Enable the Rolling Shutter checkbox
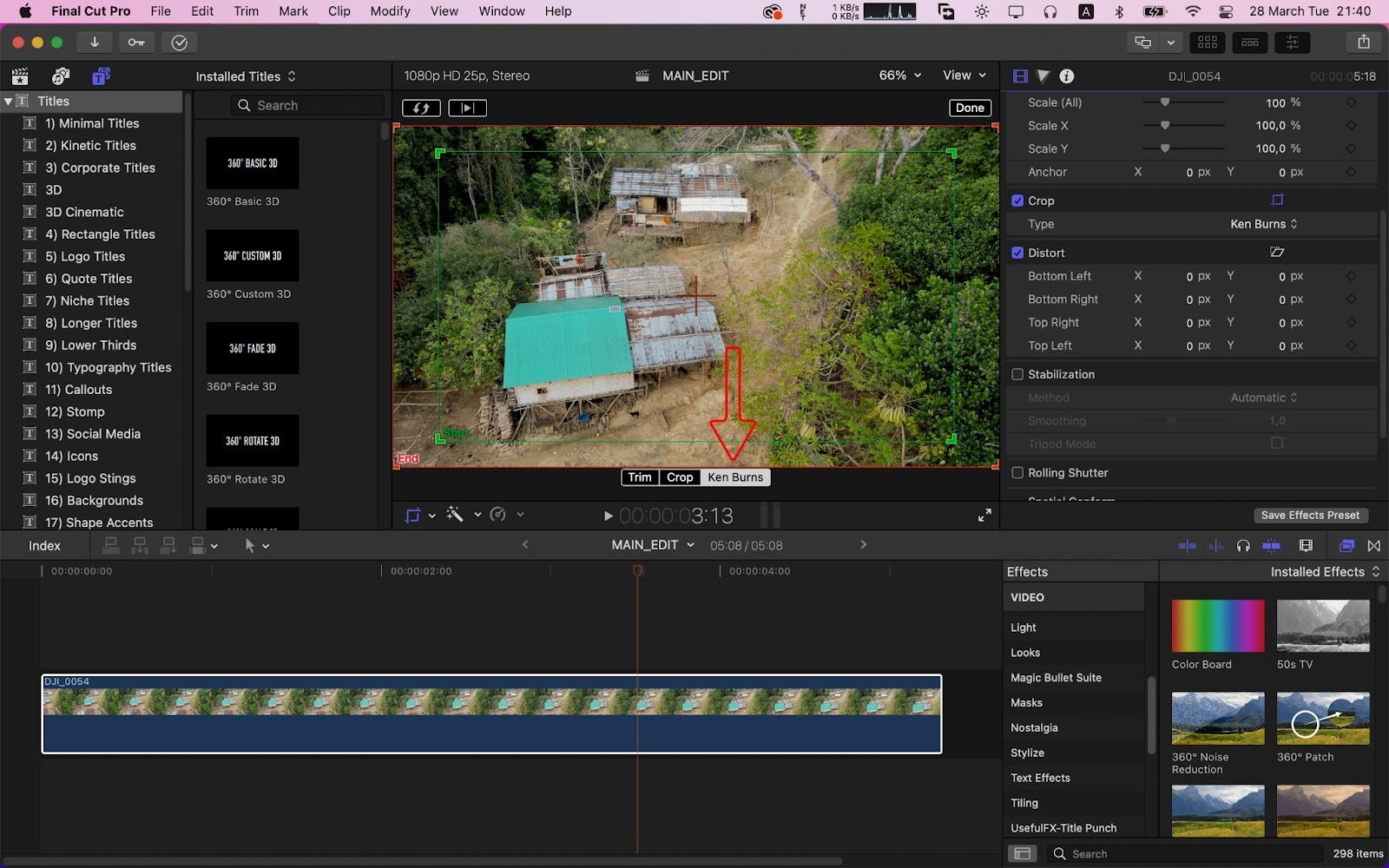The height and width of the screenshot is (868, 1389). [1017, 473]
